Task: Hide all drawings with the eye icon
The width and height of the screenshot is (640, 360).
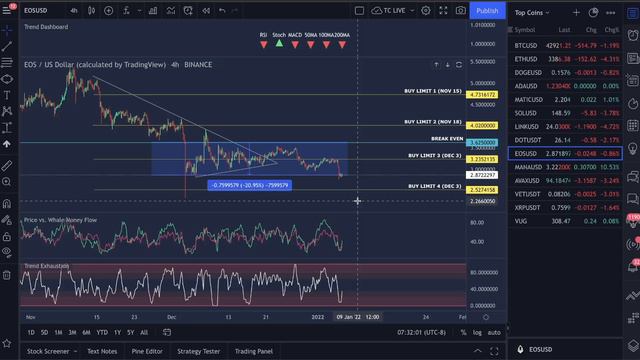Action: [x=7, y=252]
